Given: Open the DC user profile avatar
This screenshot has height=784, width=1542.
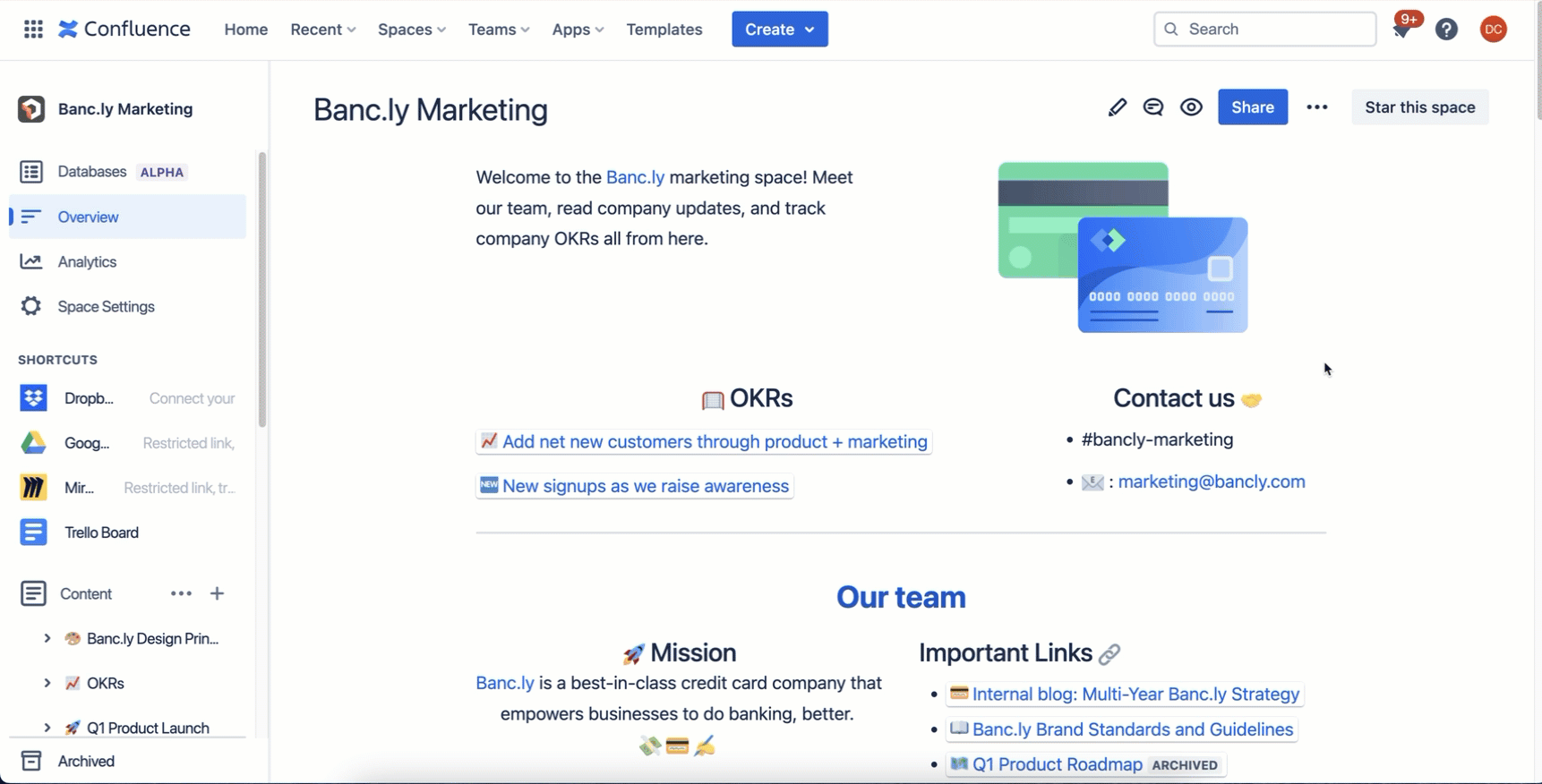Looking at the screenshot, I should 1493,30.
